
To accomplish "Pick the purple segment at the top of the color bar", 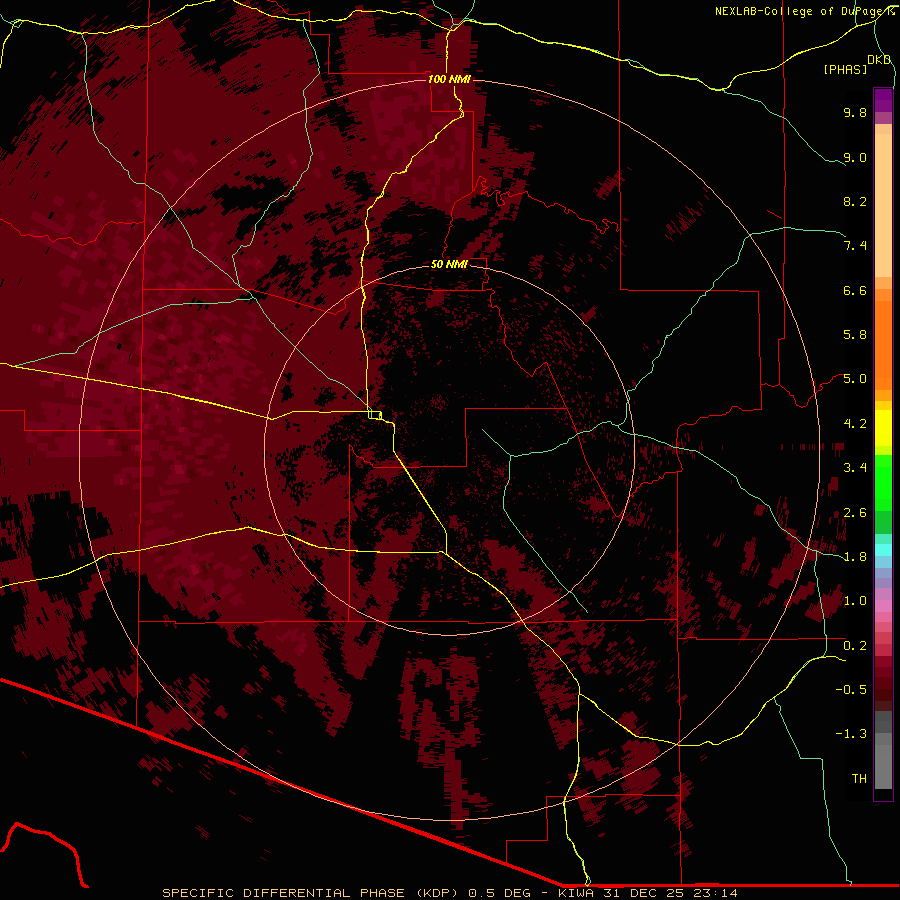I will pyautogui.click(x=883, y=100).
